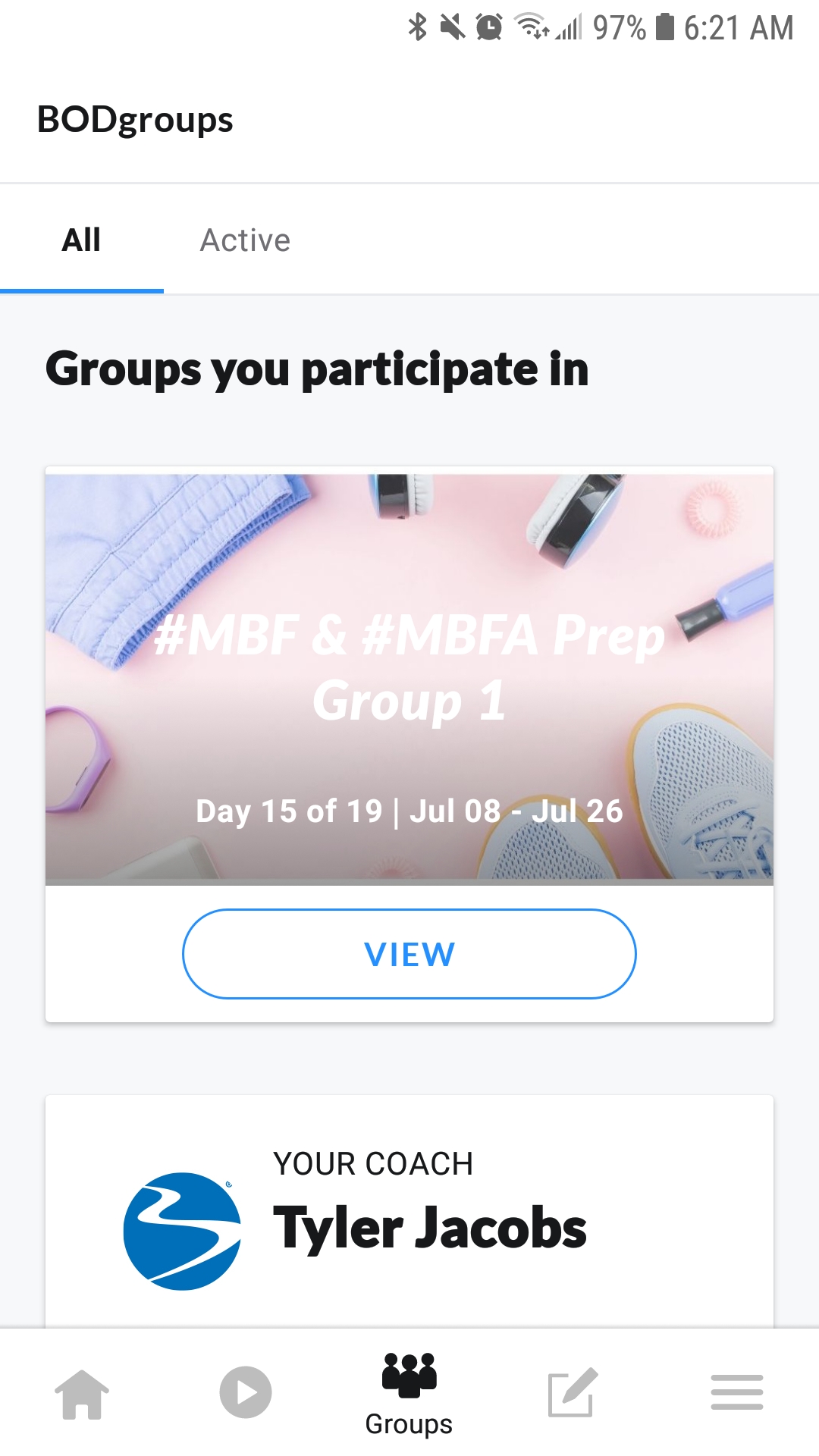819x1456 pixels.
Task: Open the hamburger menu icon
Action: point(737,1392)
